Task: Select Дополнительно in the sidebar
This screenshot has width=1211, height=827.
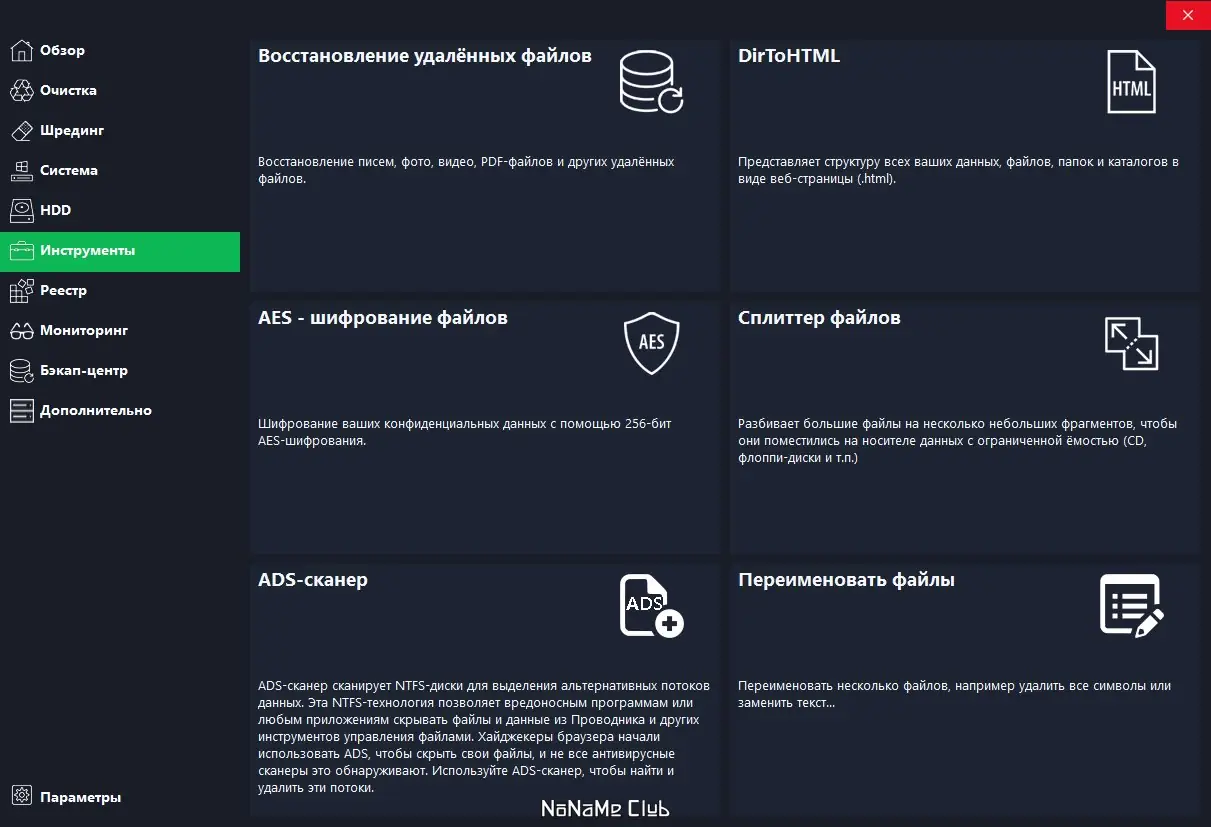Action: pyautogui.click(x=120, y=411)
